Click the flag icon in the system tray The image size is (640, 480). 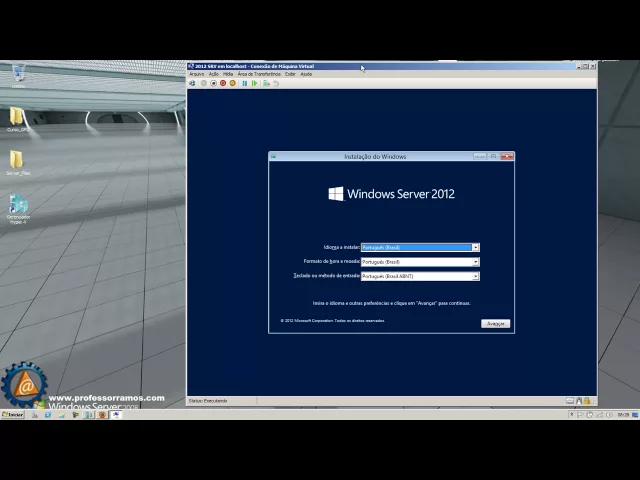point(580,415)
